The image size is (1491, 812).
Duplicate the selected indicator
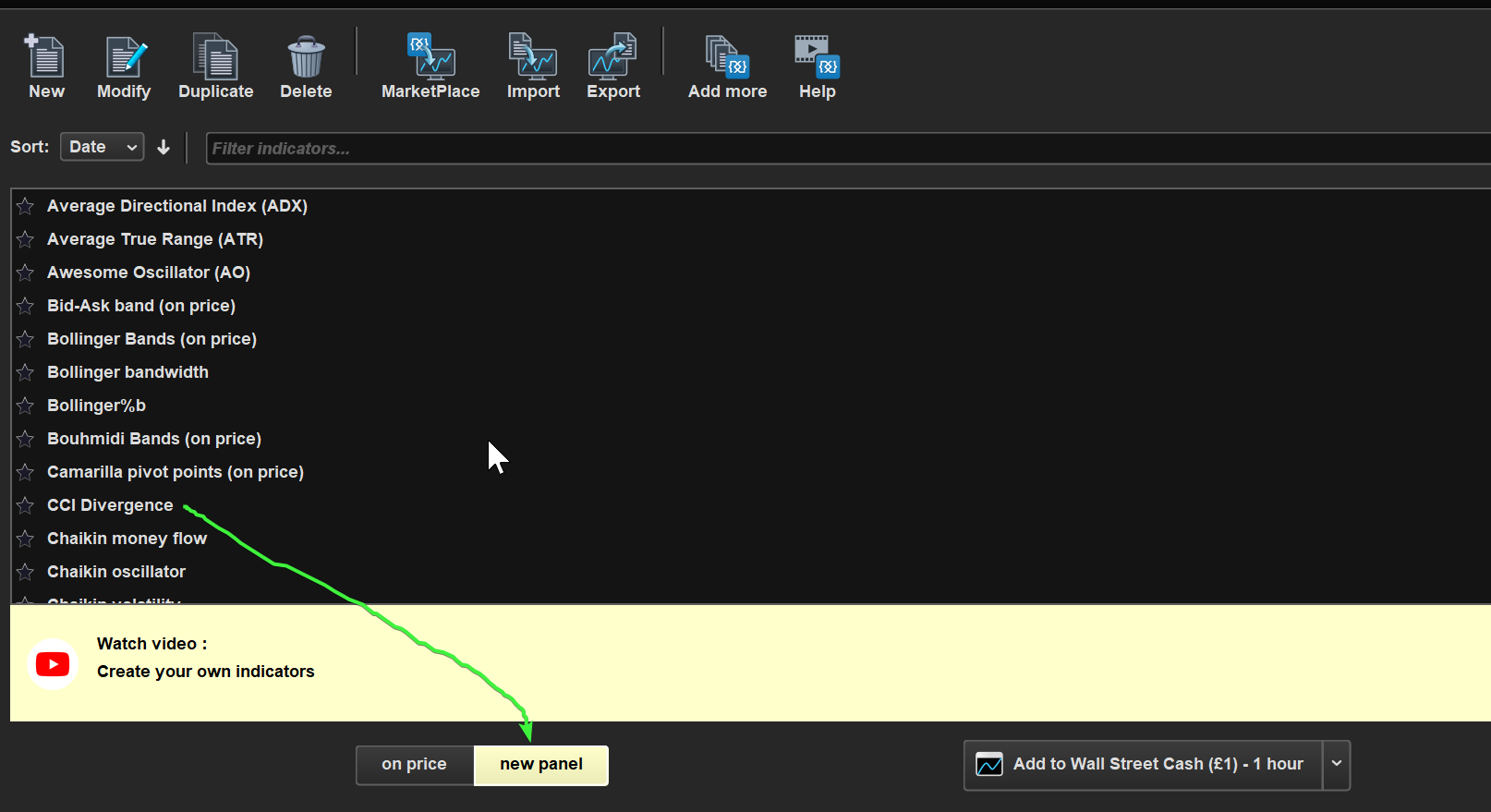tap(215, 56)
